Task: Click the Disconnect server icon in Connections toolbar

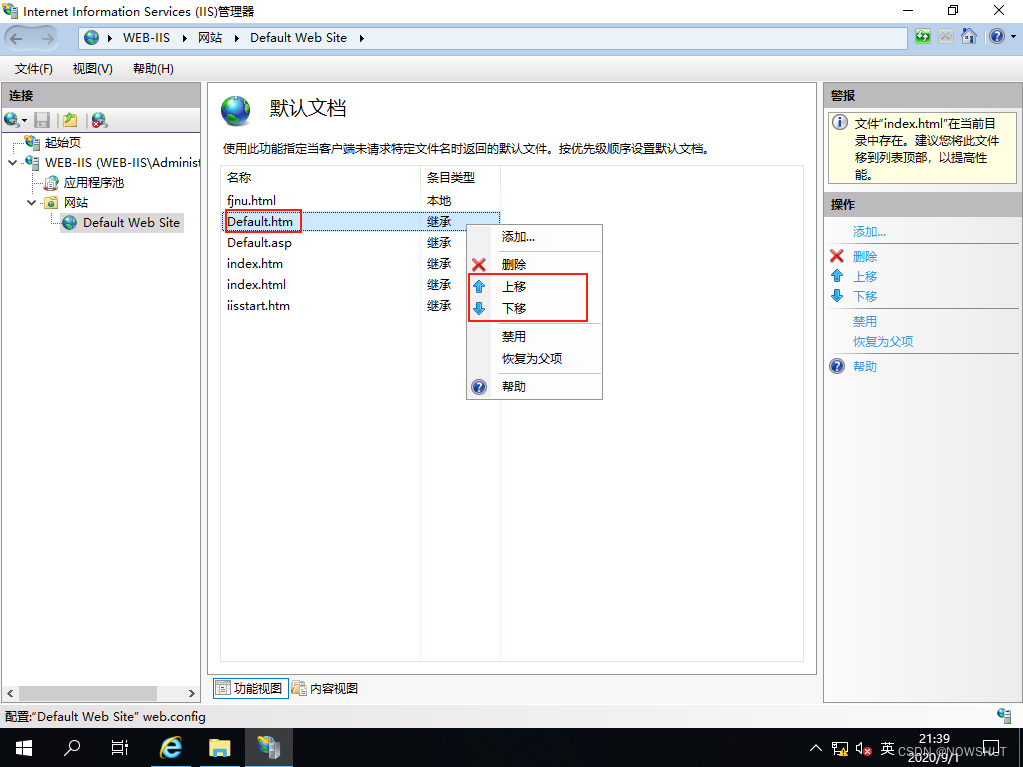Action: click(x=98, y=119)
